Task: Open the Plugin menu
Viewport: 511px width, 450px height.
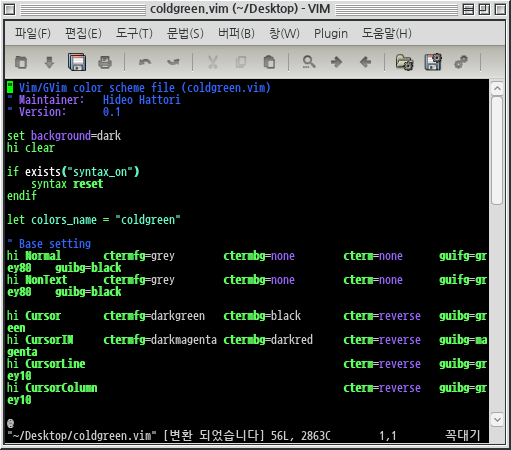Action: point(331,34)
